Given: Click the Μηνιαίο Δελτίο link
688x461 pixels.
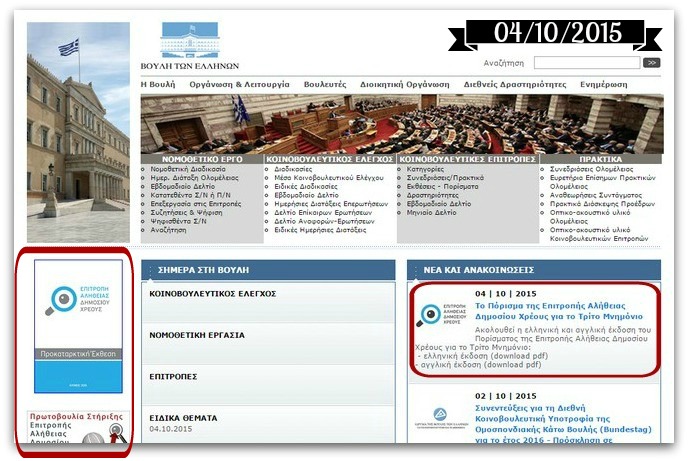Looking at the screenshot, I should [x=433, y=212].
